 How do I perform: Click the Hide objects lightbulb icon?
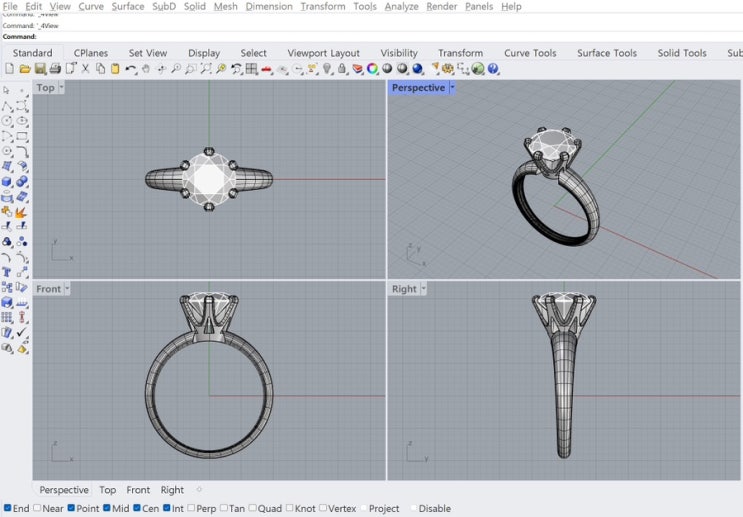pyautogui.click(x=327, y=69)
